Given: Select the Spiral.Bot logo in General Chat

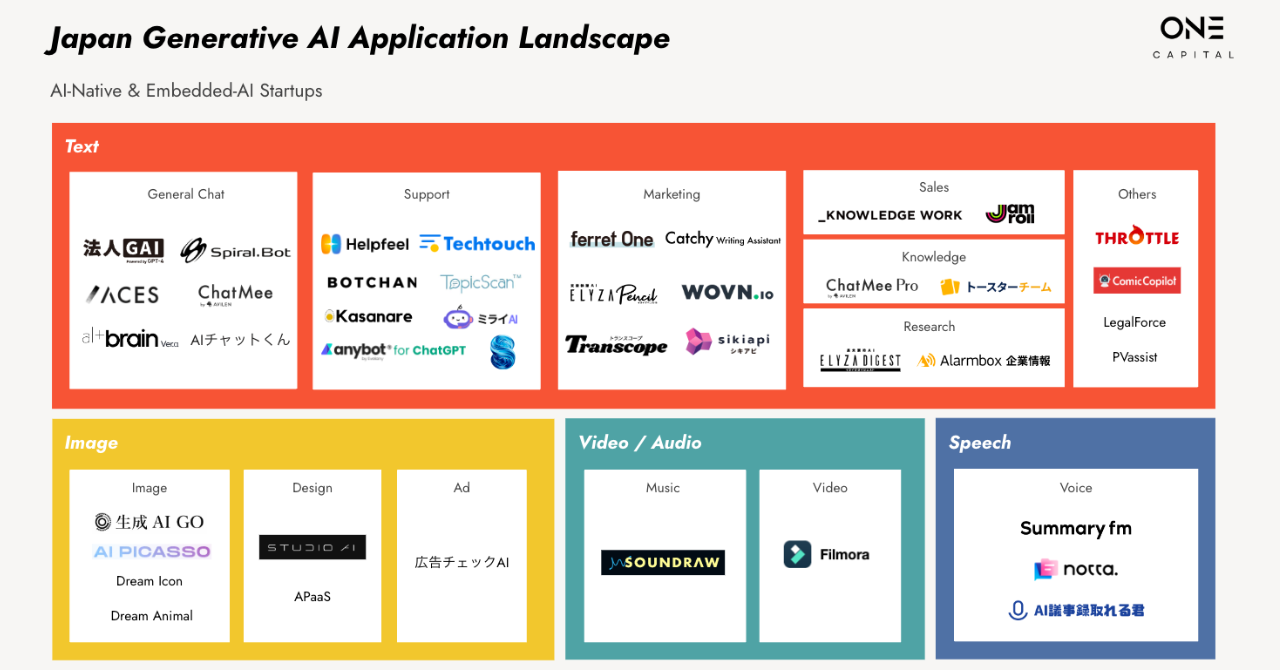Looking at the screenshot, I should click(x=236, y=250).
